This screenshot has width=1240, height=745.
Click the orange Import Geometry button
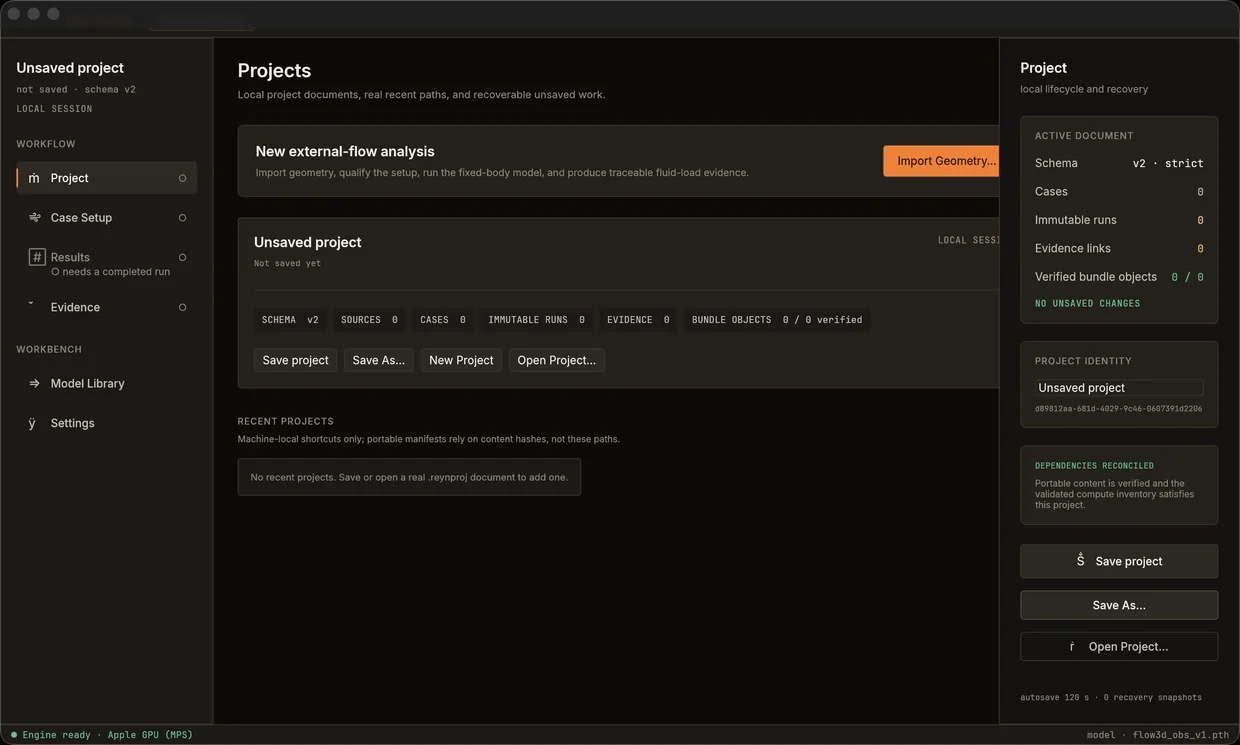click(941, 161)
